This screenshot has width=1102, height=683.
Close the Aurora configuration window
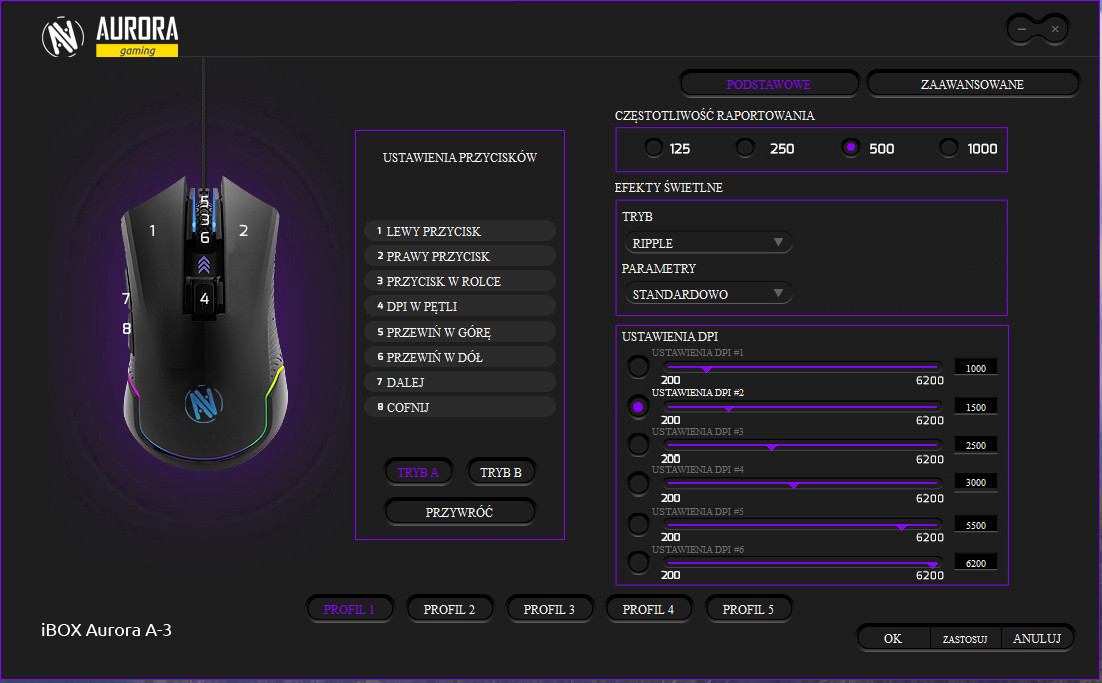tap(1054, 29)
